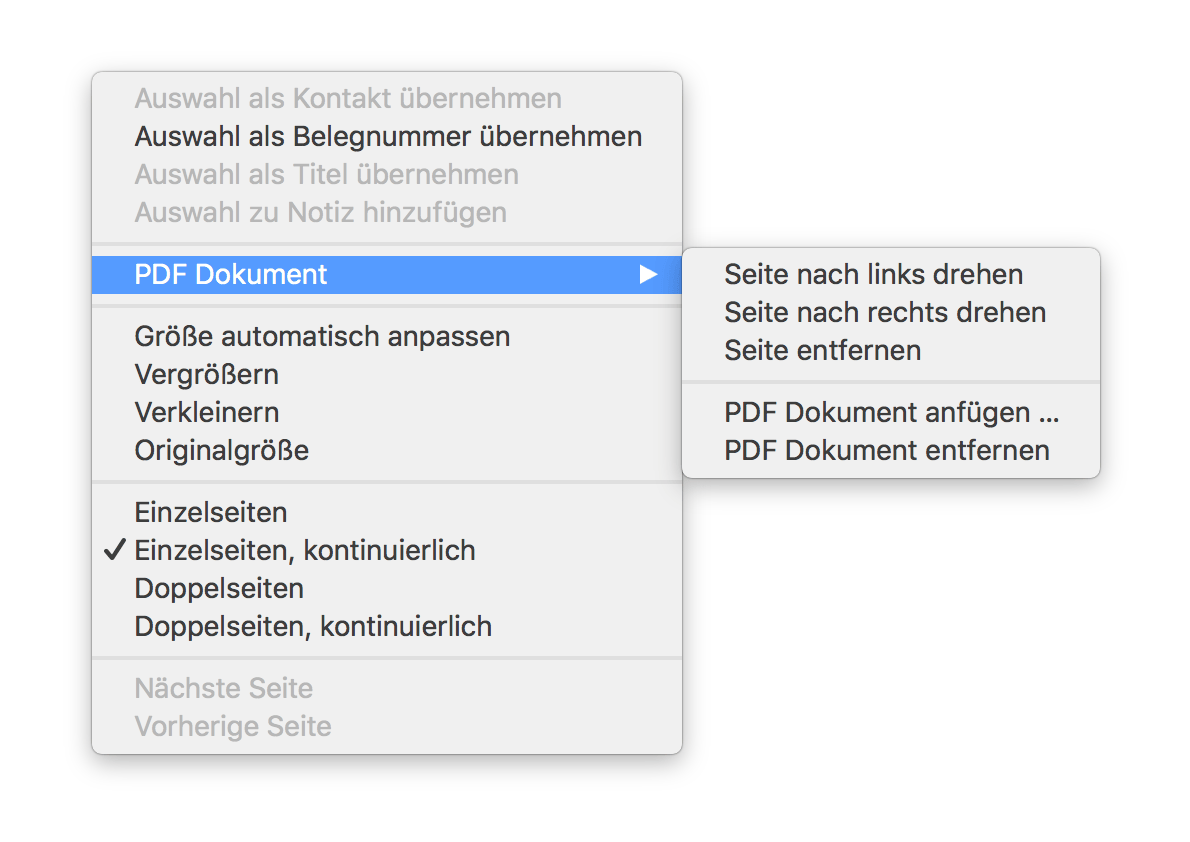Image resolution: width=1190 pixels, height=842 pixels.
Task: Zoom out using 'Verkleinern'
Action: pyautogui.click(x=207, y=412)
